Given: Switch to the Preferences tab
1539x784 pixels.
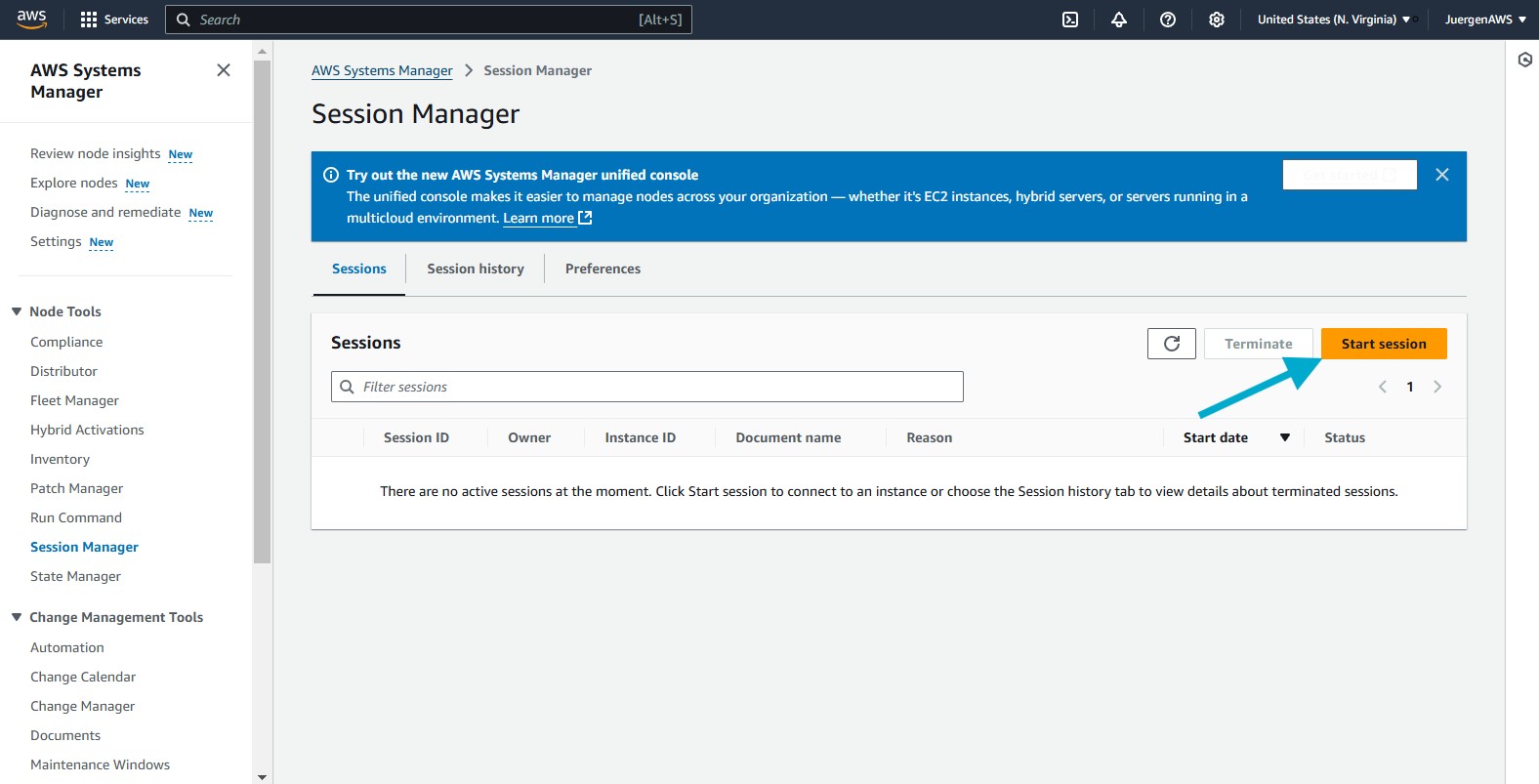Looking at the screenshot, I should click(x=603, y=268).
